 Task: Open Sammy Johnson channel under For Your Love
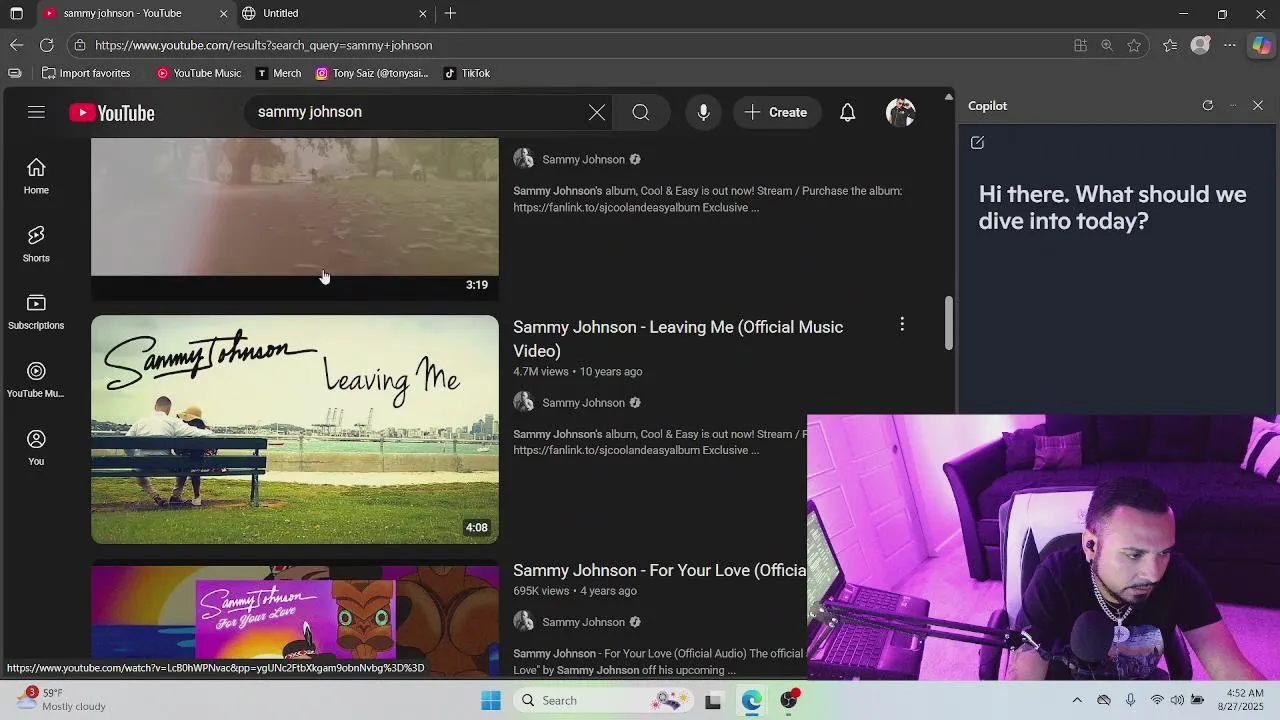point(583,622)
